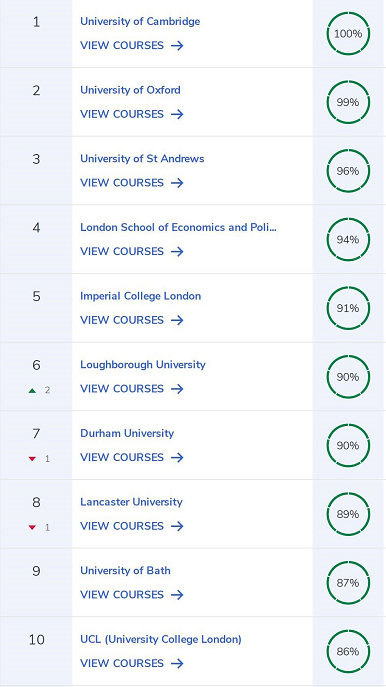
Task: Open UCL (University College London) link
Action: point(161,639)
